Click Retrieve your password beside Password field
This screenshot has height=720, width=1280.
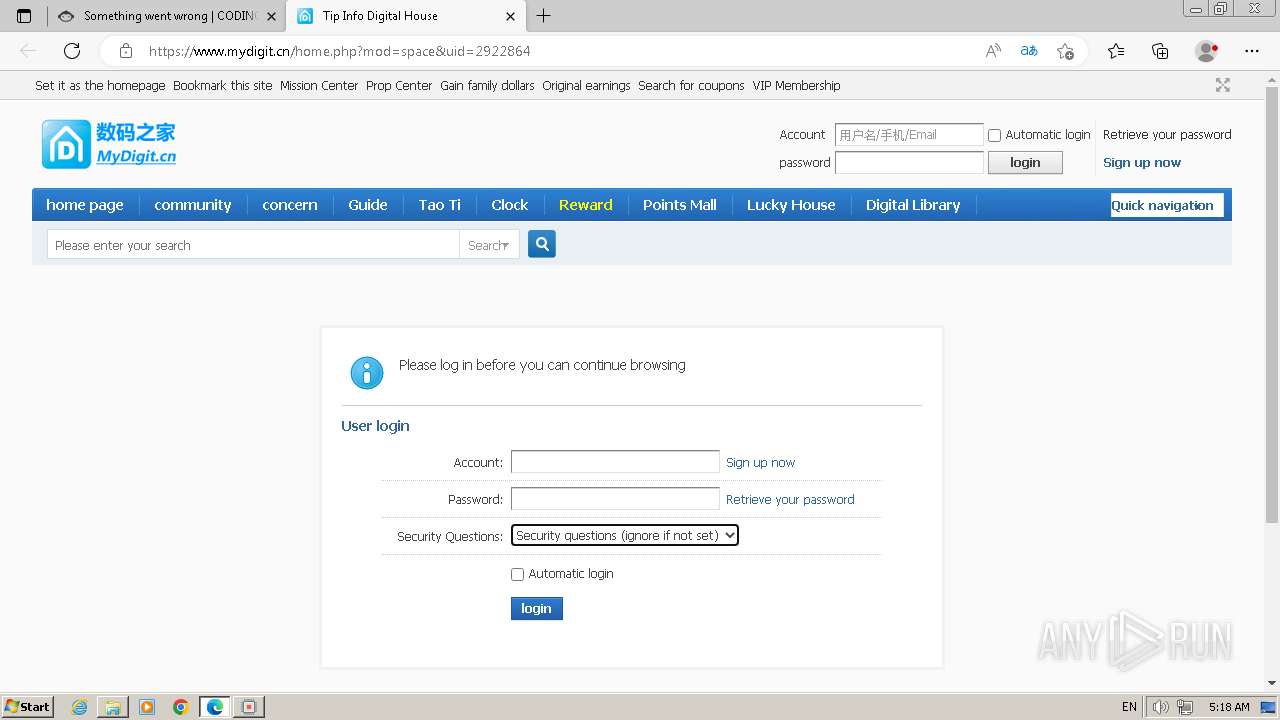click(790, 499)
